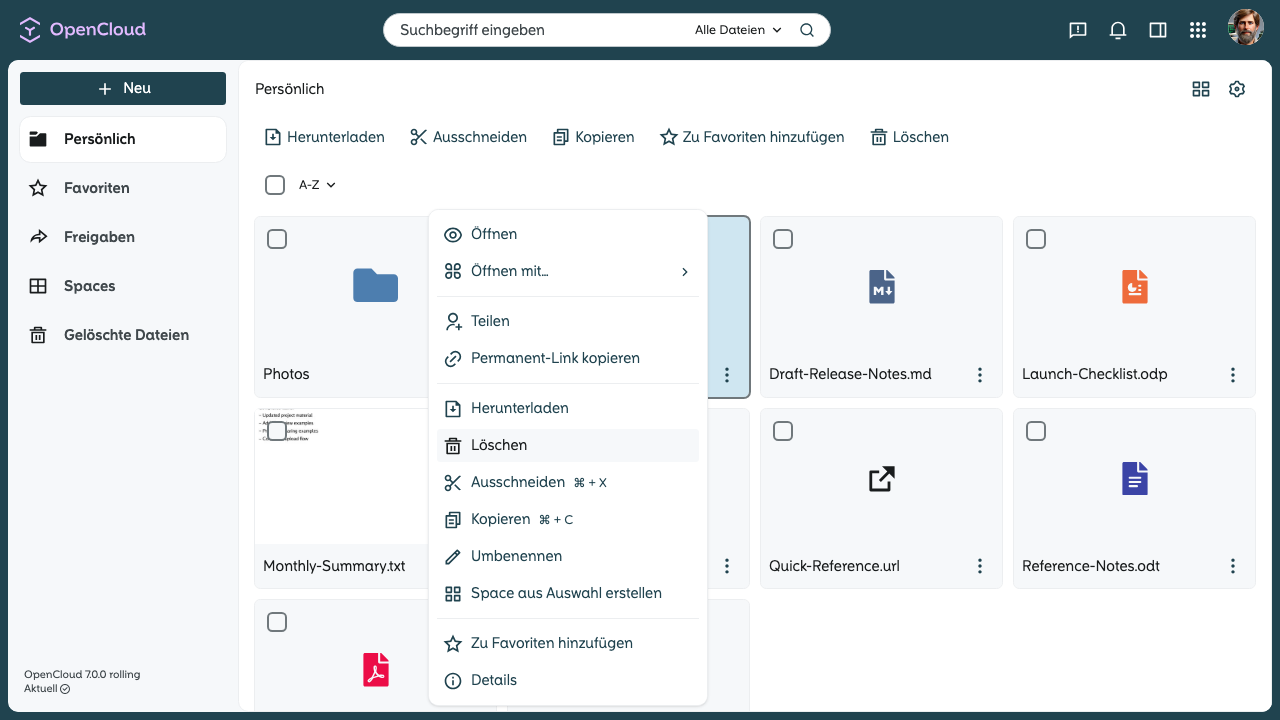
Task: Go to Persönlich in the sidebar
Action: point(123,139)
